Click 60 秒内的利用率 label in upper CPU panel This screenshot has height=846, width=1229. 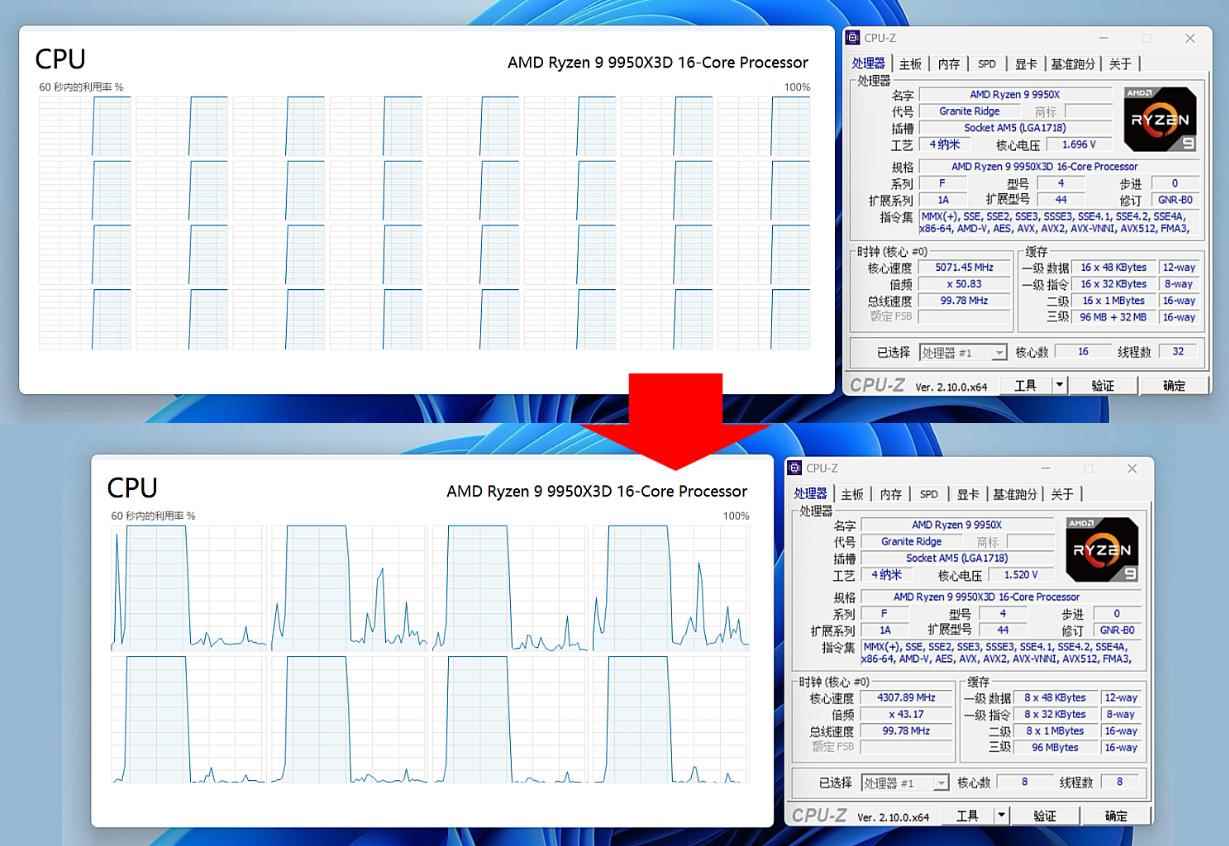click(x=81, y=87)
